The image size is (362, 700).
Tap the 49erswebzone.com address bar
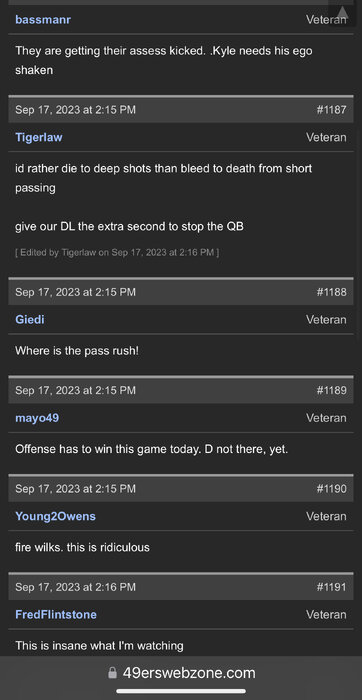181,673
